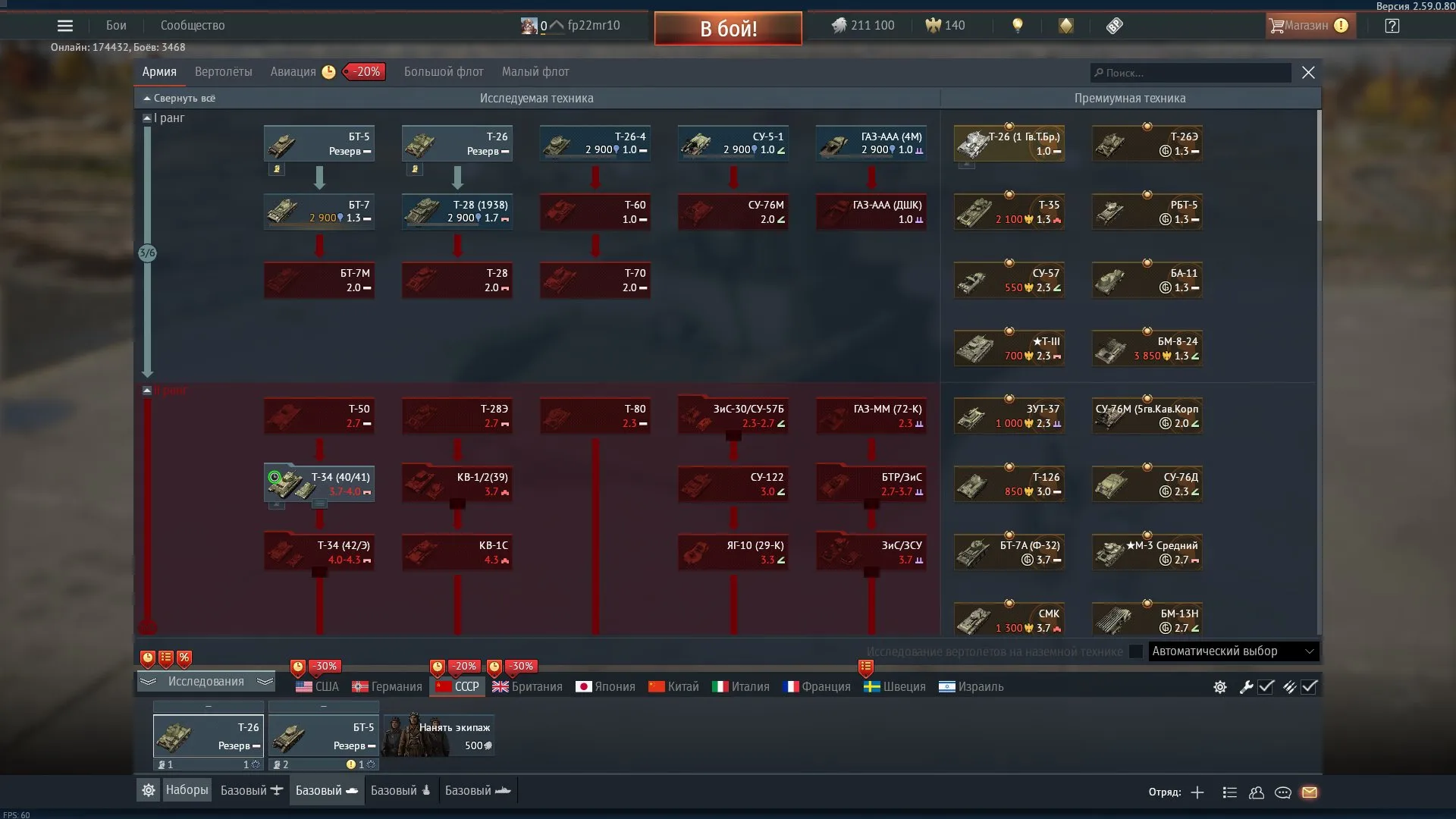
Task: Open slotbar gear settings near nation flags
Action: coord(1220,687)
